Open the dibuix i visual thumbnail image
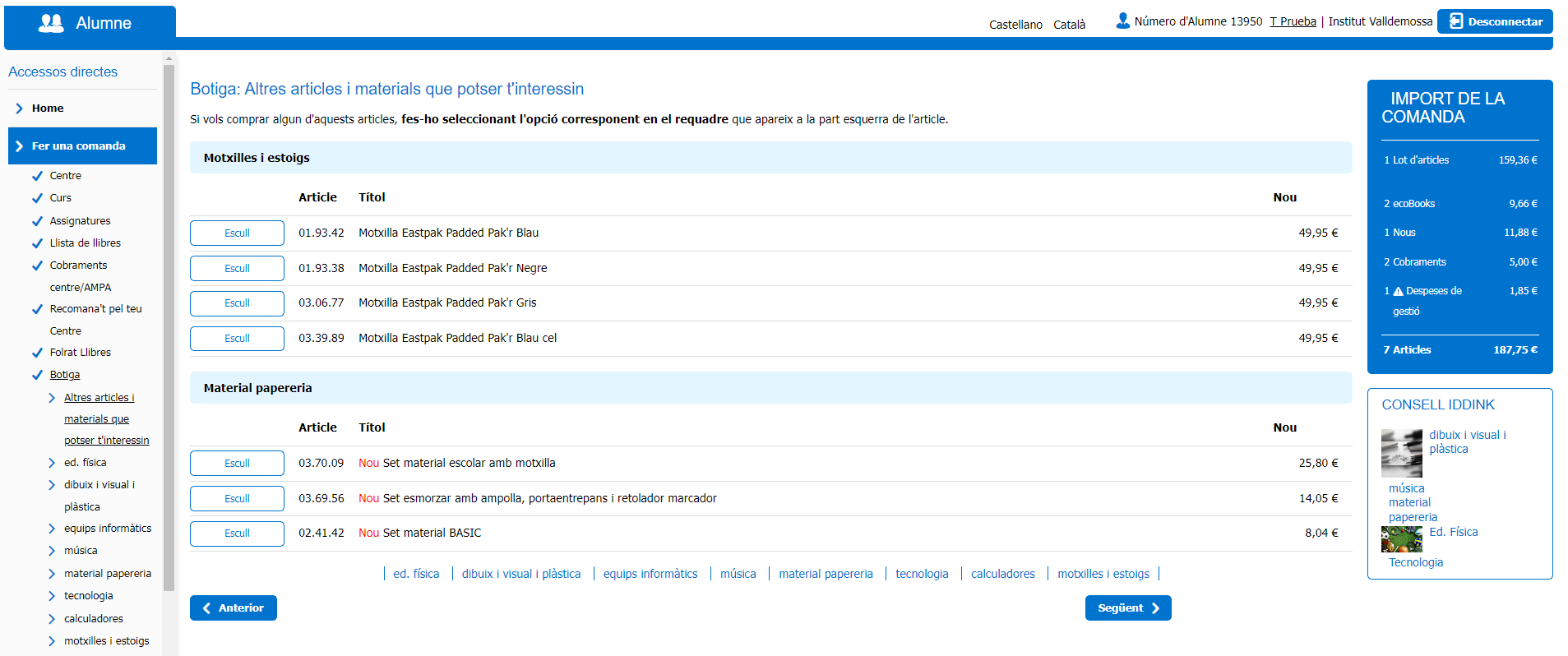This screenshot has width=1568, height=656. 1401,453
